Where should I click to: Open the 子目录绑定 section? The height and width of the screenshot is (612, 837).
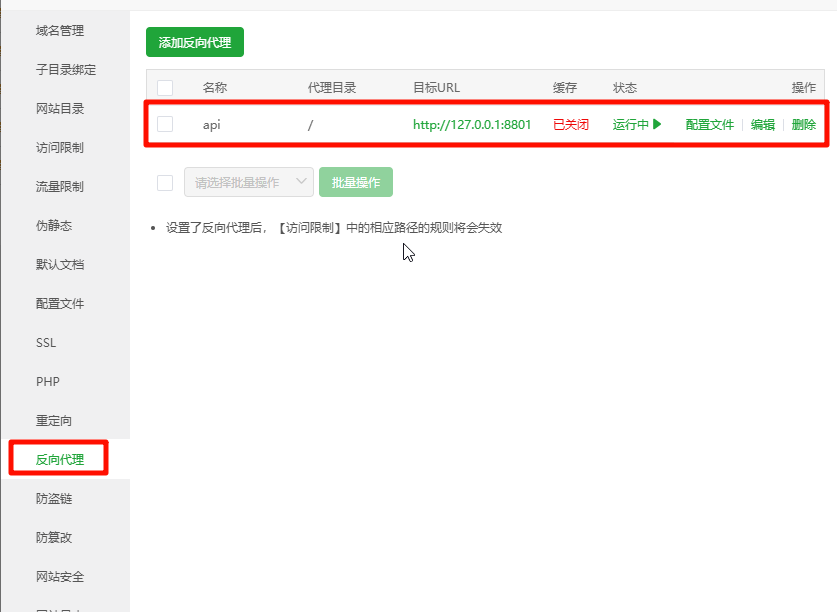[66, 70]
